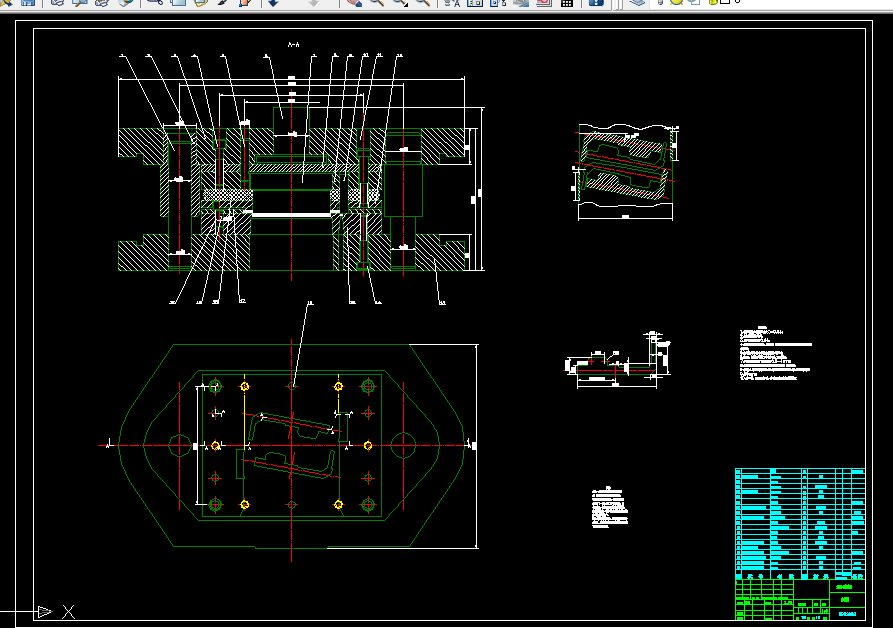
Task: Select the large right guide circle in the plan view
Action: tap(403, 446)
